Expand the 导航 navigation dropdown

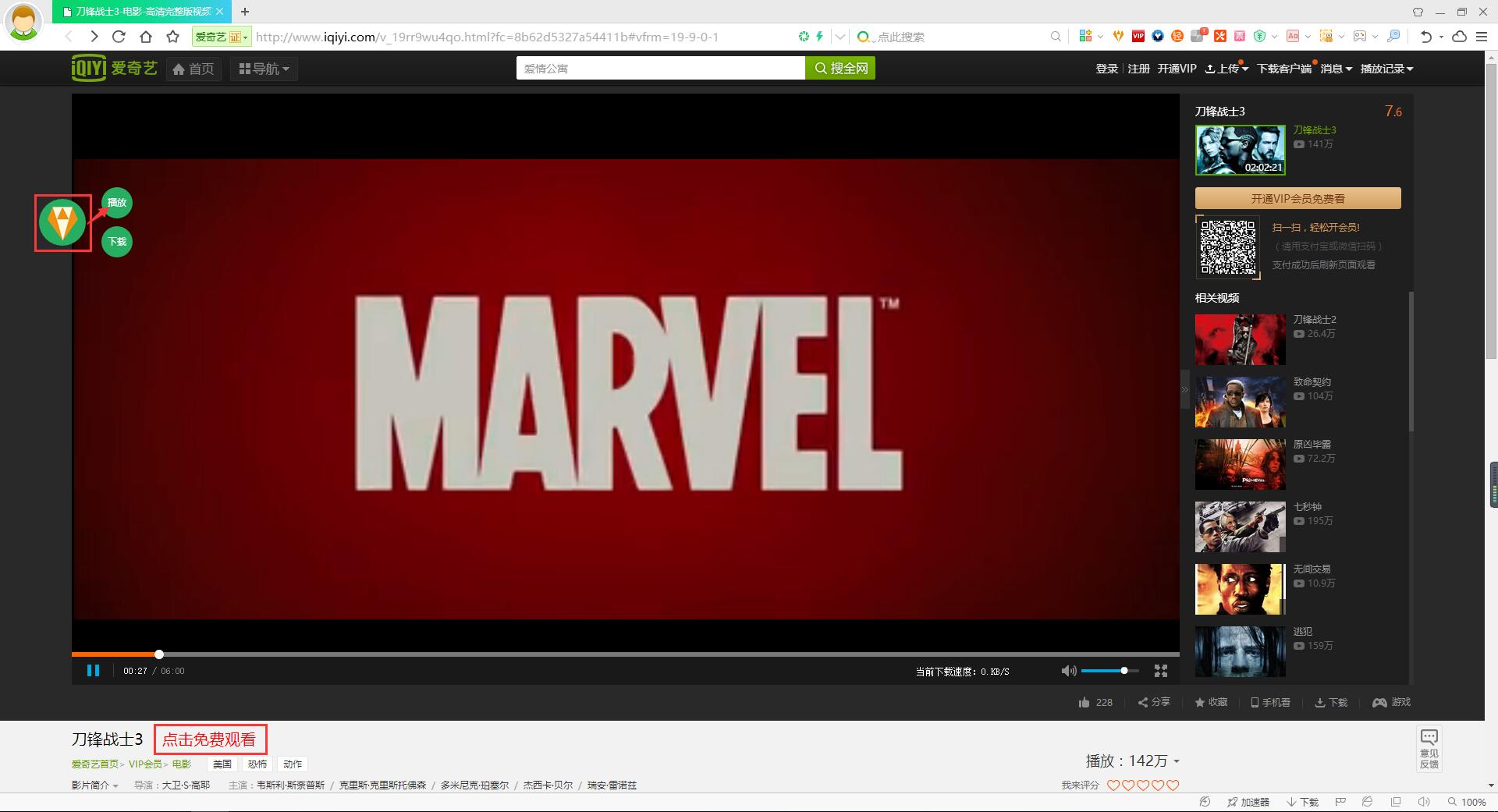point(264,69)
